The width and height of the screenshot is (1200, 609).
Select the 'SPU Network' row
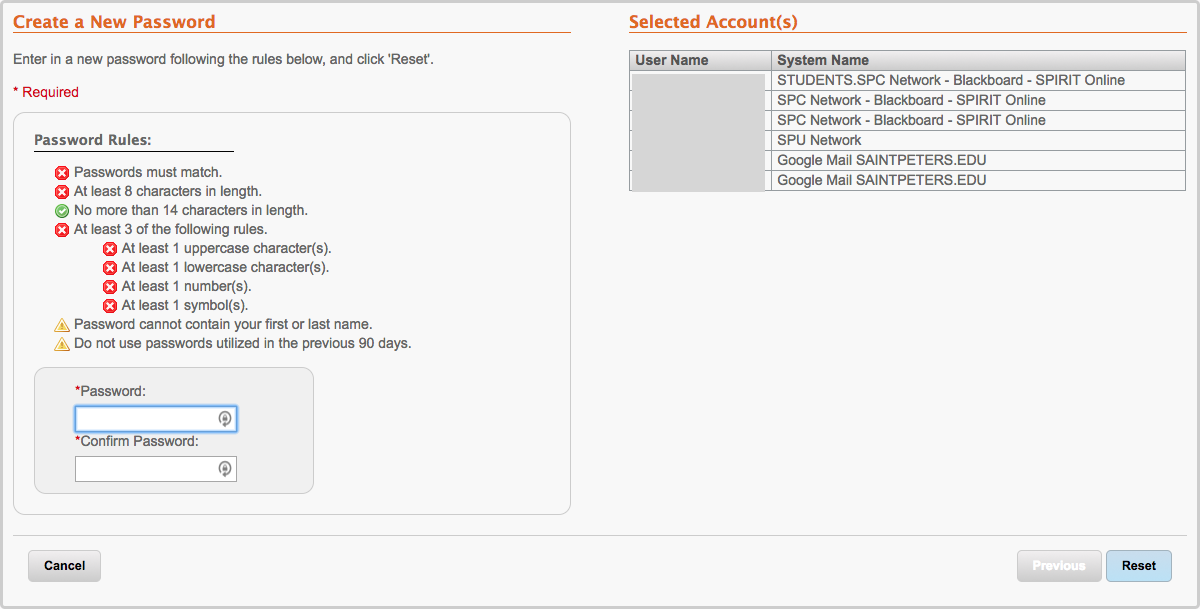tap(907, 140)
